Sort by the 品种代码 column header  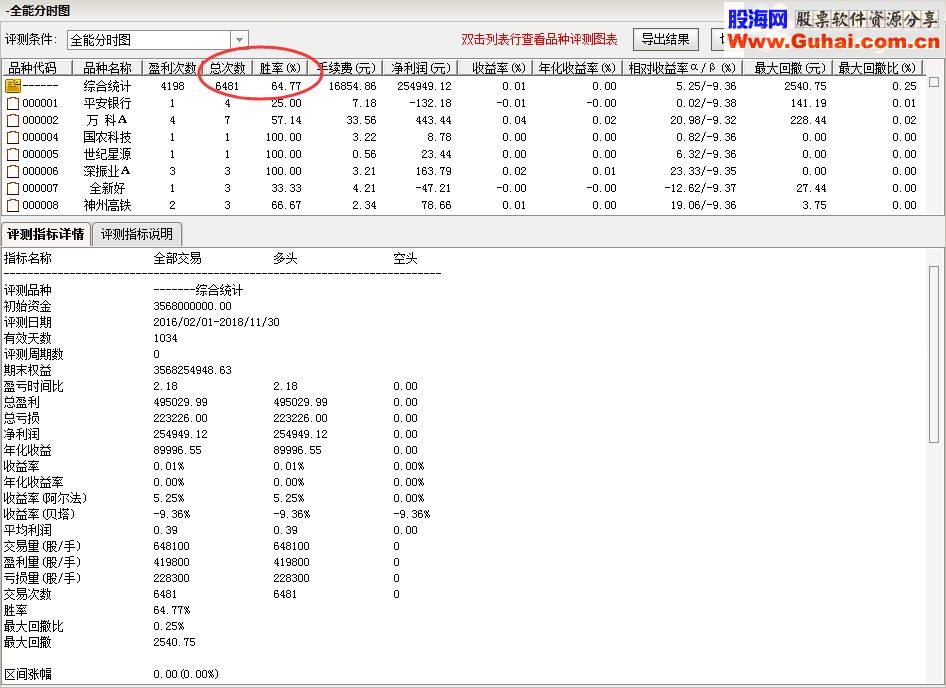pyautogui.click(x=37, y=68)
